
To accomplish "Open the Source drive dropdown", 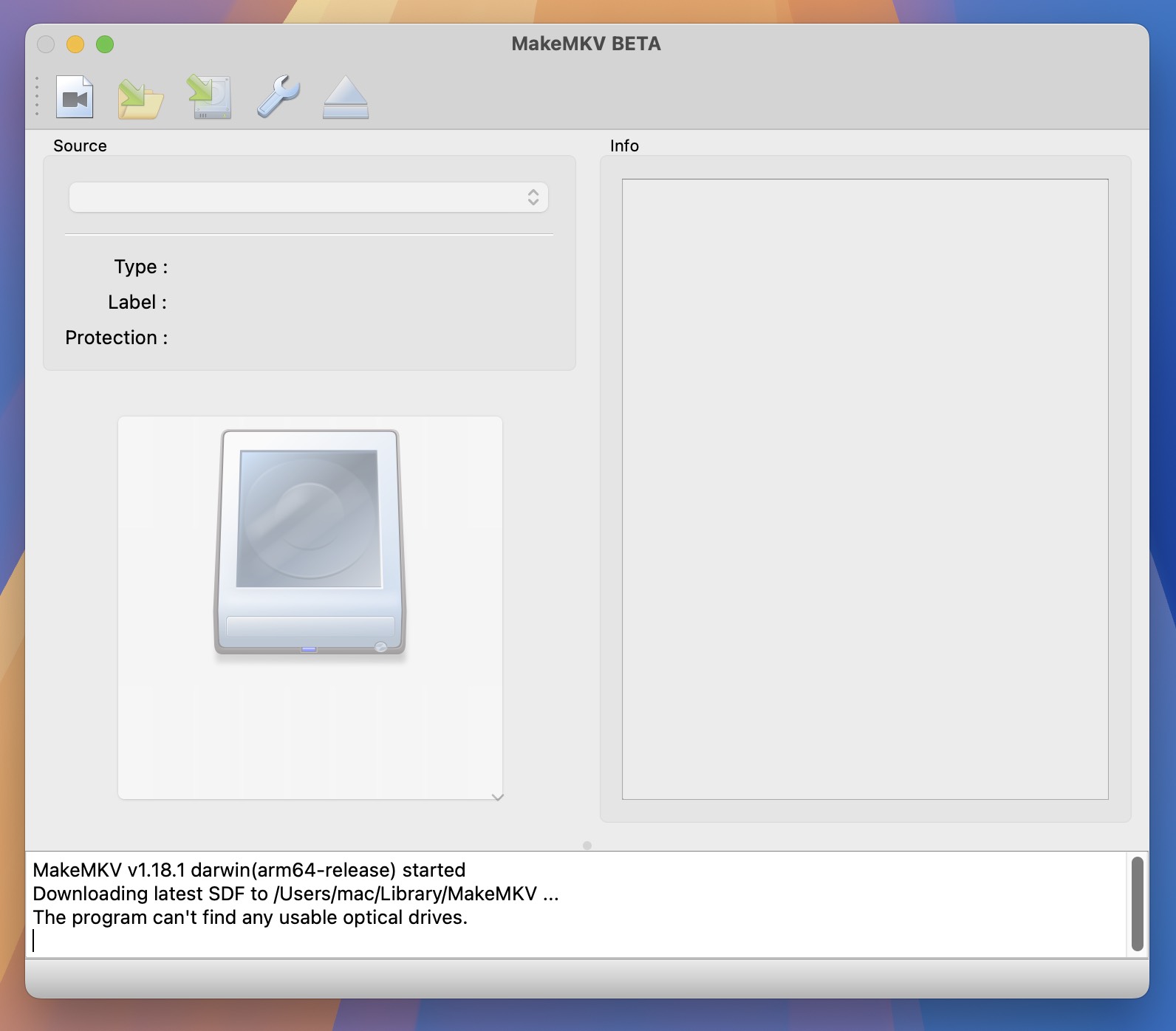I will pyautogui.click(x=309, y=197).
